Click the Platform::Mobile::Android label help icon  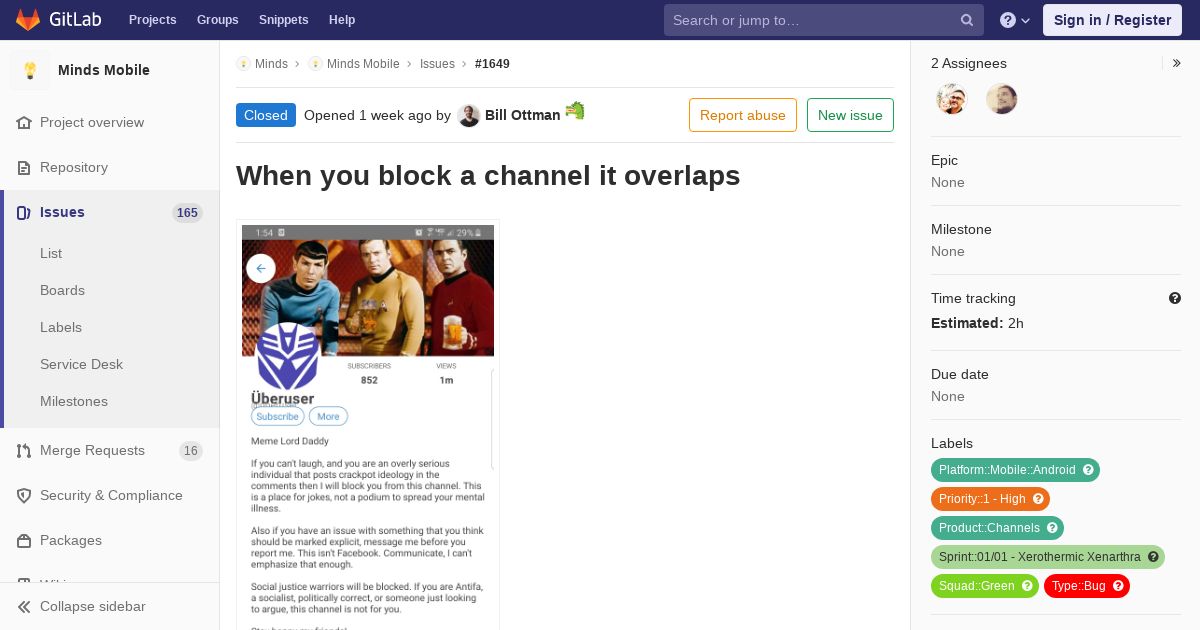pyautogui.click(x=1088, y=470)
